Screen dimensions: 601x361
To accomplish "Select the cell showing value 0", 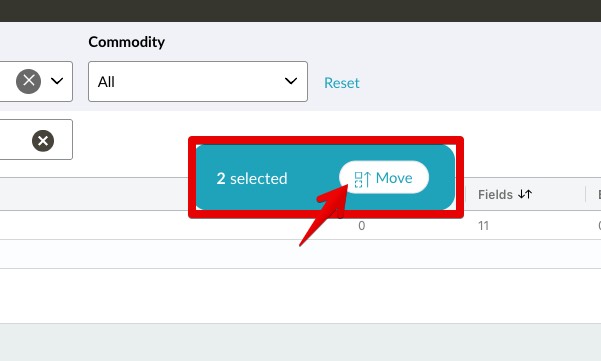I will coord(361,226).
